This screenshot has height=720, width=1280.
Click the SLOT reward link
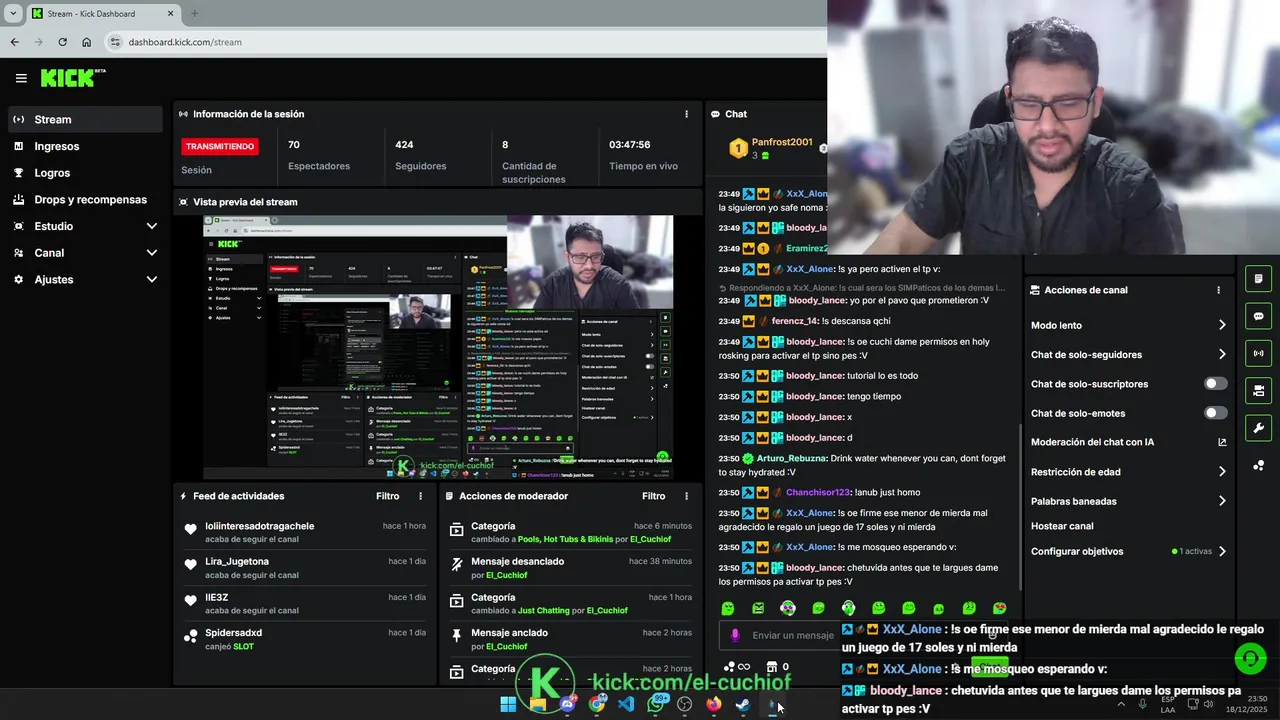[243, 646]
